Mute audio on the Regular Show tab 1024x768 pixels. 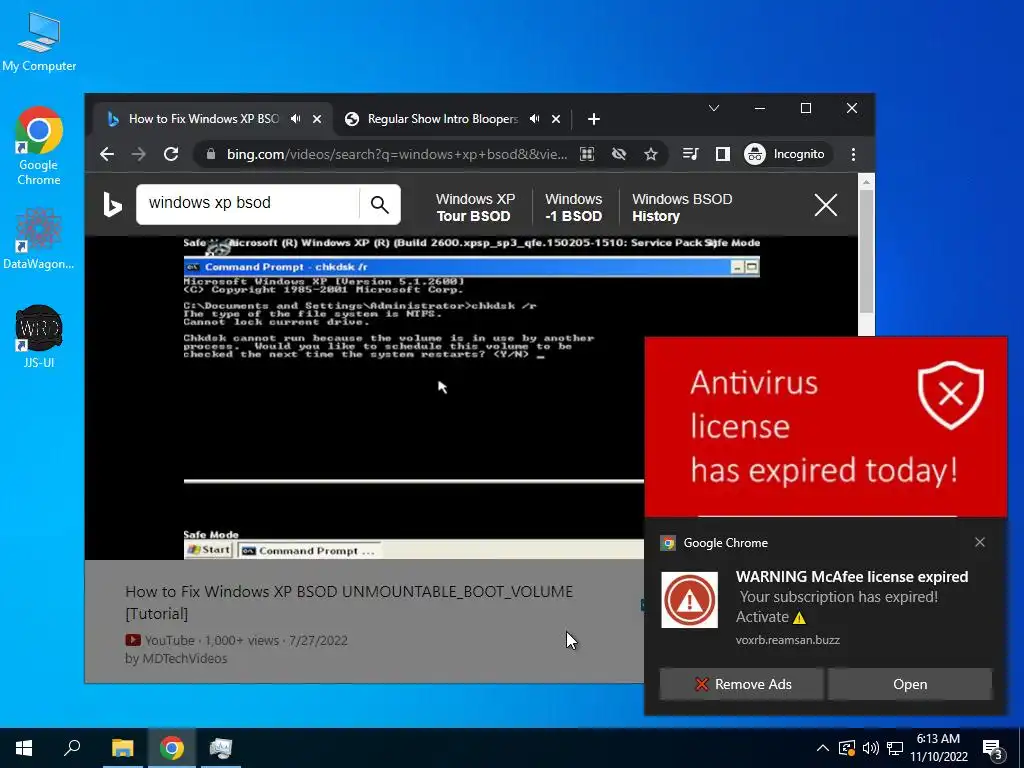click(x=535, y=119)
